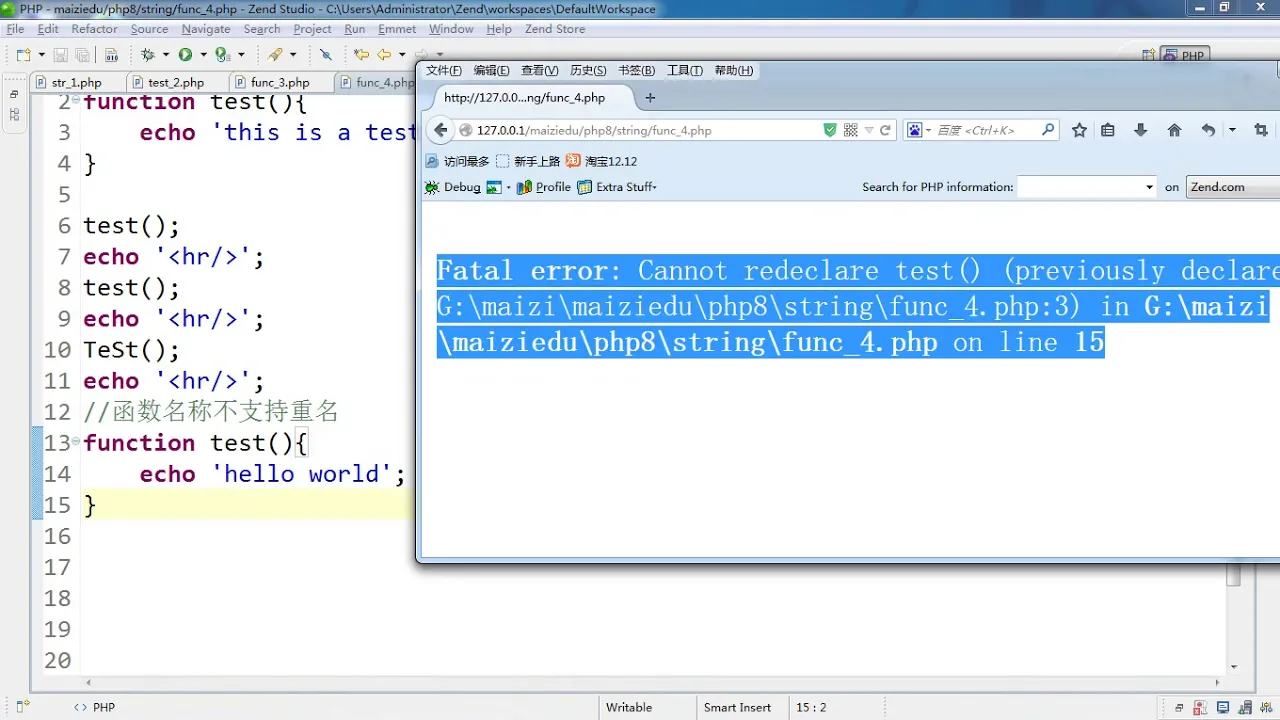Open the 帮助(H) browser menu
The height and width of the screenshot is (720, 1280).
[733, 70]
